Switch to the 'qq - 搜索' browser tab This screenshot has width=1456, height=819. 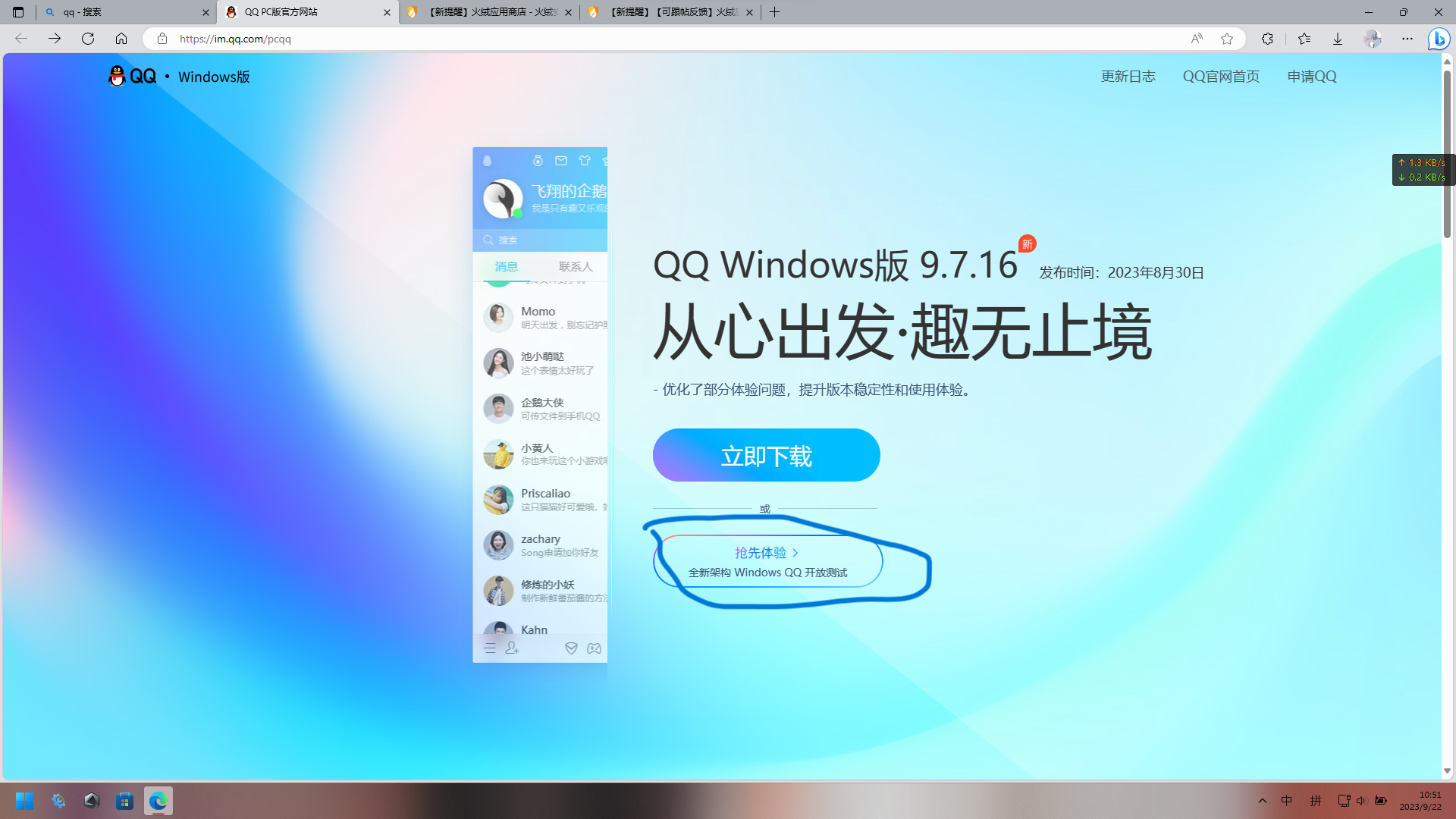coord(125,12)
